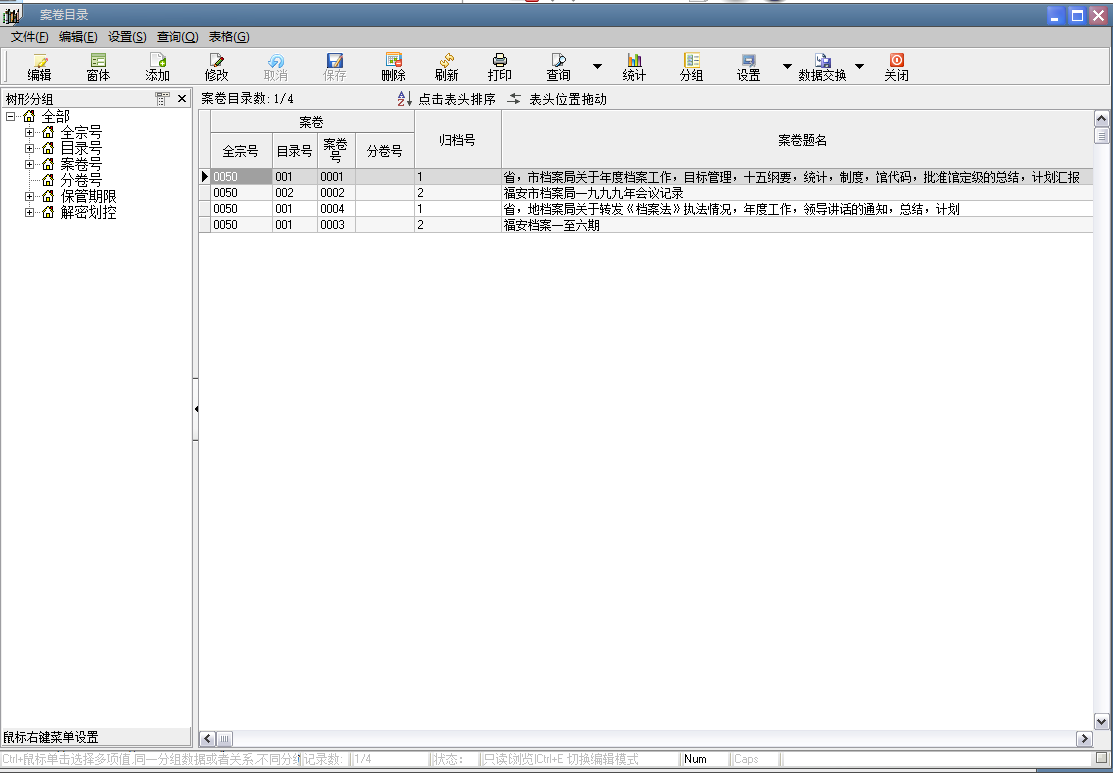Click the 刷新 refresh icon

[x=446, y=61]
